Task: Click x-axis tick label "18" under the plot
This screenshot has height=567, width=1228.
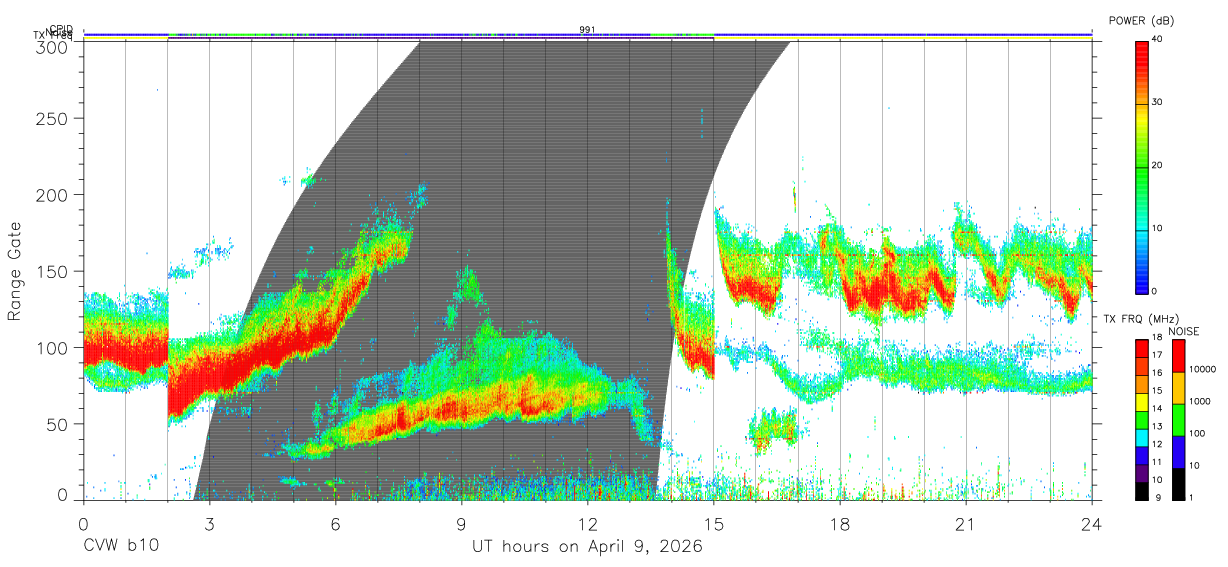Action: tap(840, 523)
